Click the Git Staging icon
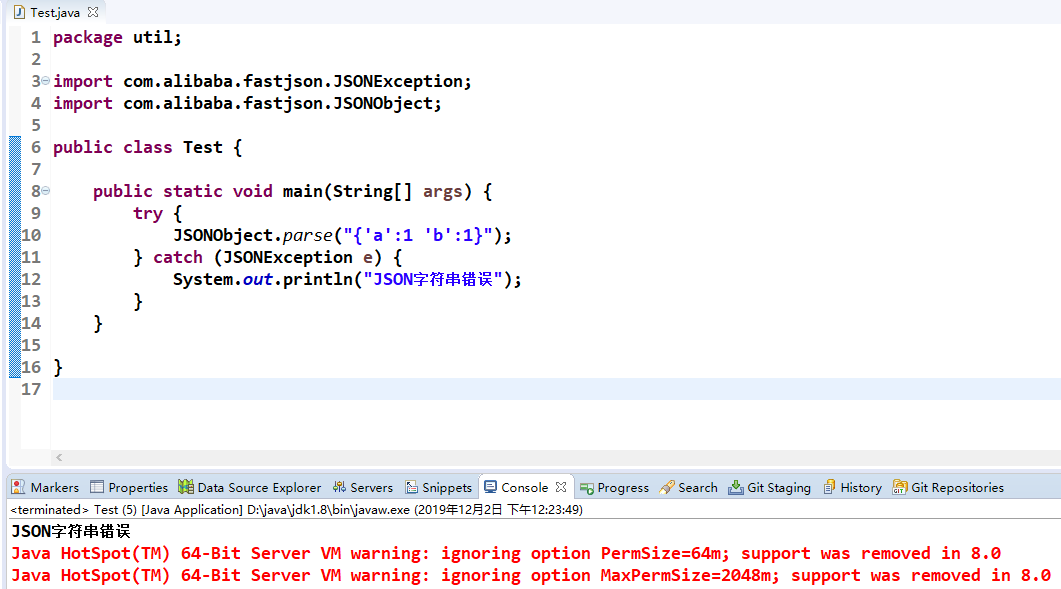Screen dimensions: 1061x589 pos(737,487)
